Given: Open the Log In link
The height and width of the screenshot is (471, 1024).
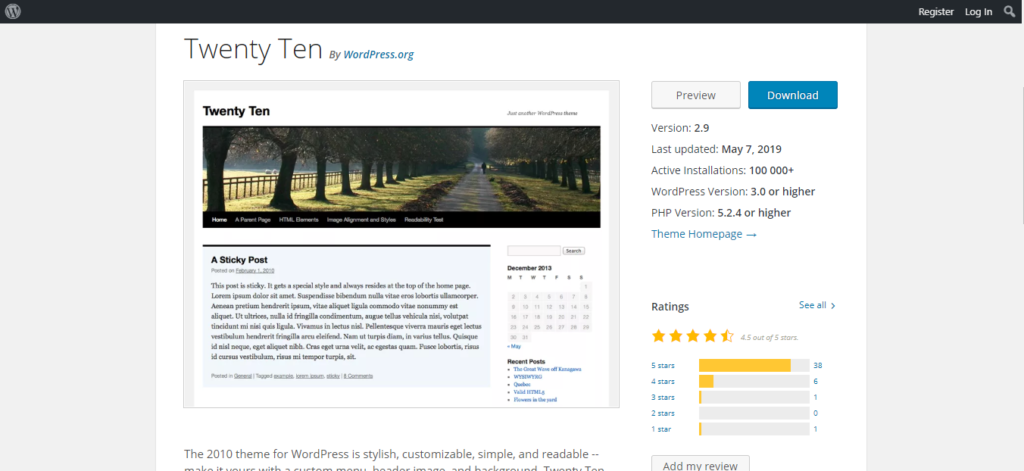Looking at the screenshot, I should [x=978, y=12].
